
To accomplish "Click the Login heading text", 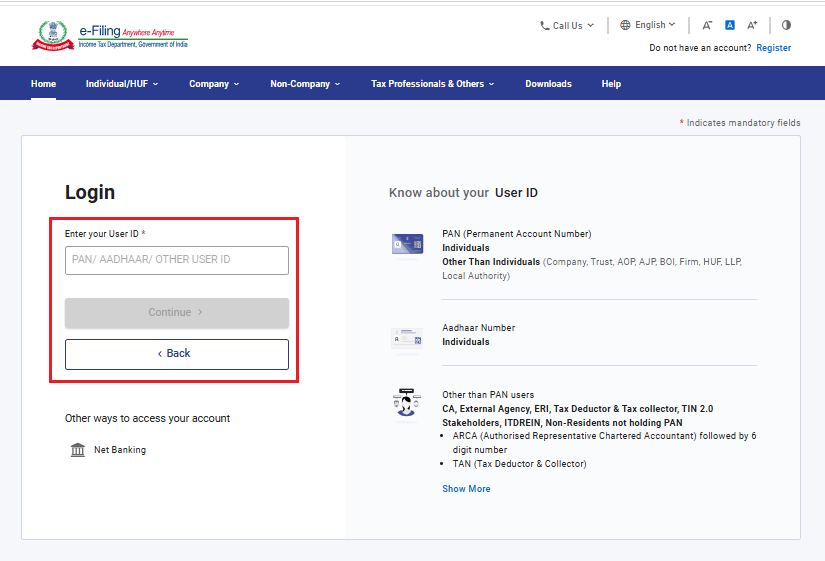I will (x=90, y=193).
